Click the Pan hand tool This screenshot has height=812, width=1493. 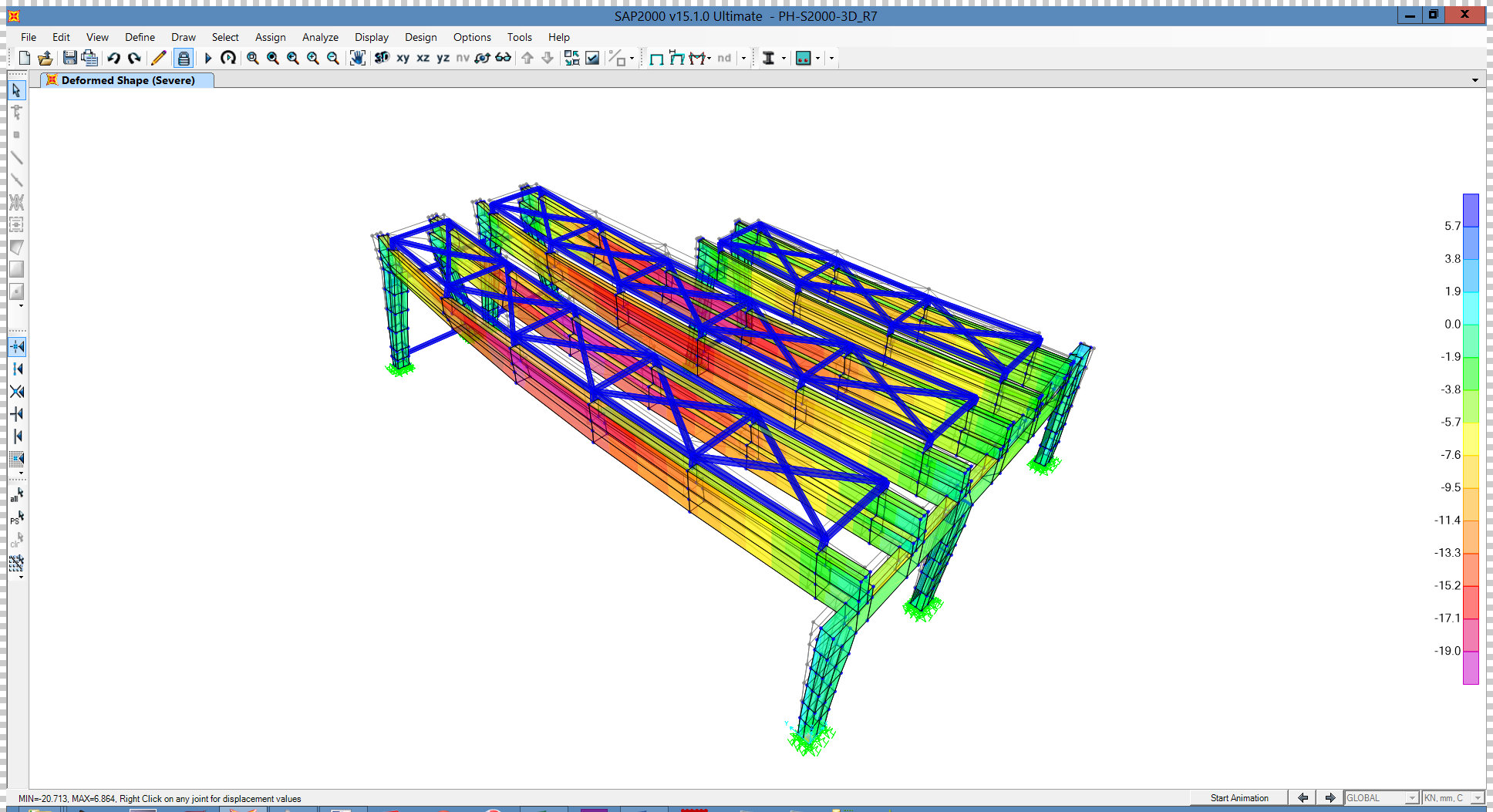click(x=357, y=58)
